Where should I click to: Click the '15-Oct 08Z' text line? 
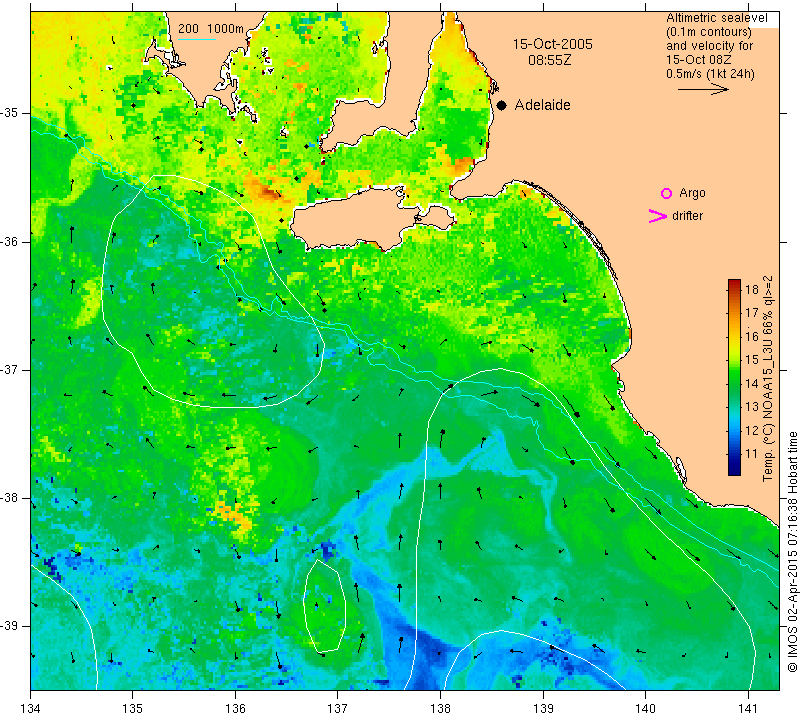point(698,60)
